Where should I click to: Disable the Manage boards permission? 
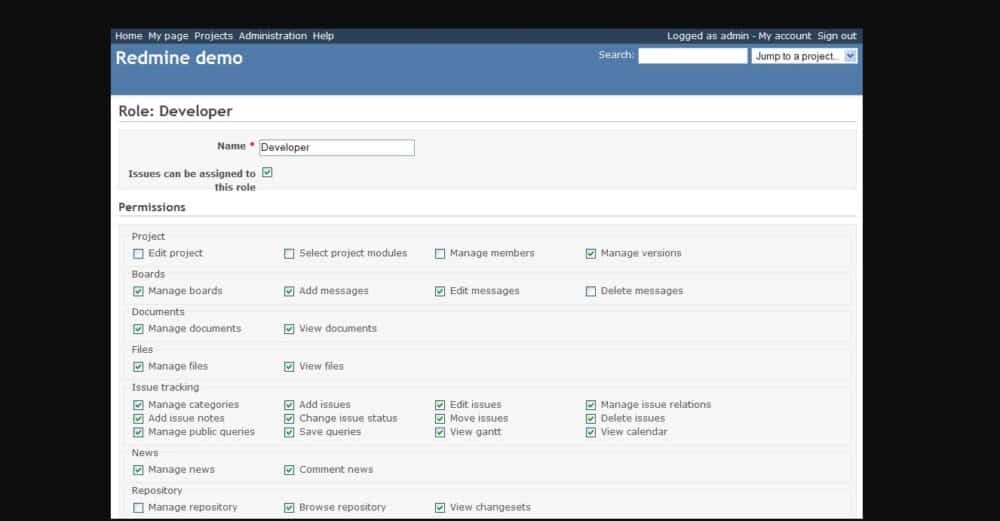coord(138,291)
